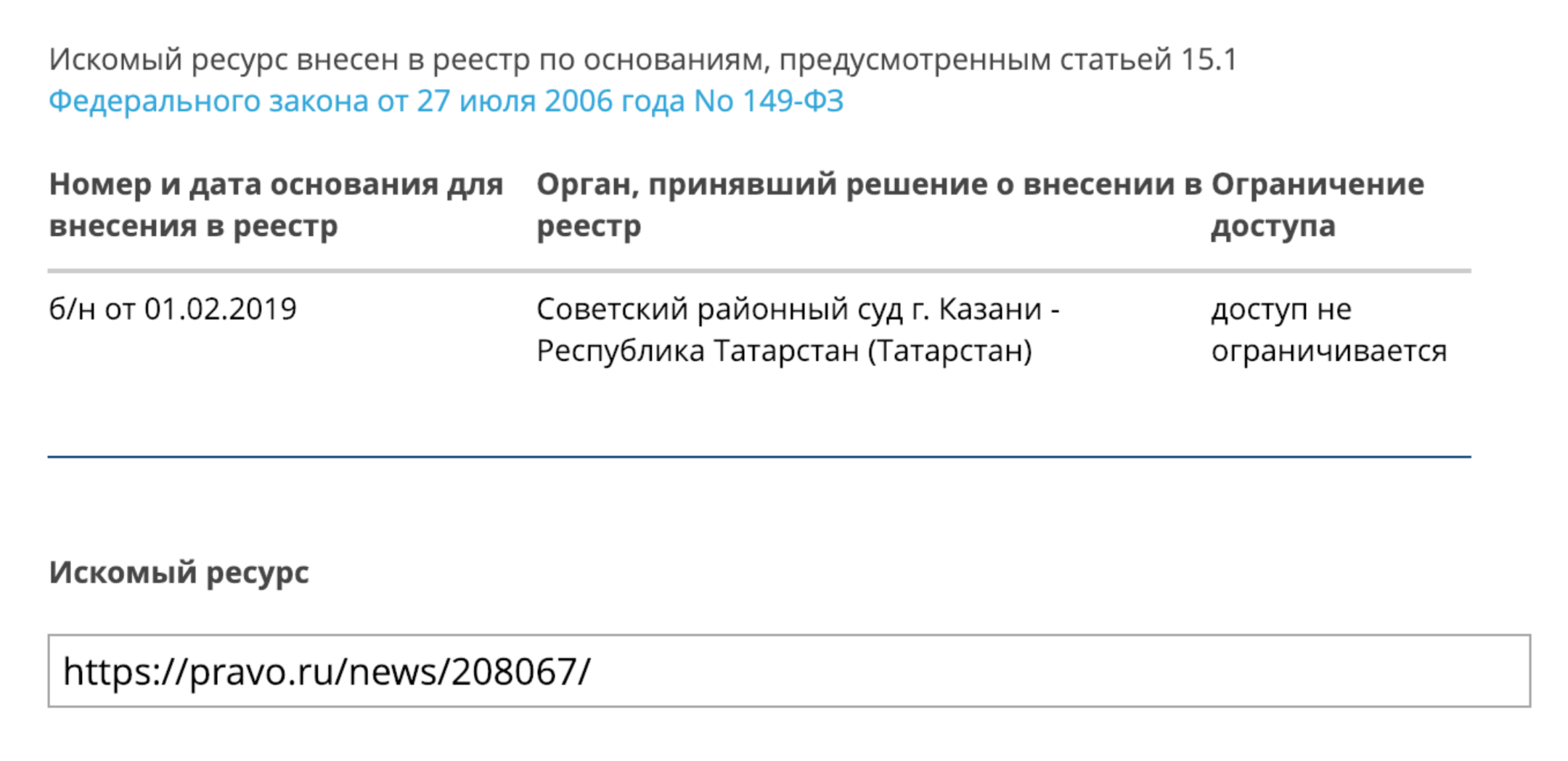1568x761 pixels.
Task: Click "27 июля 2006 года" in the law link
Action: coord(550,101)
